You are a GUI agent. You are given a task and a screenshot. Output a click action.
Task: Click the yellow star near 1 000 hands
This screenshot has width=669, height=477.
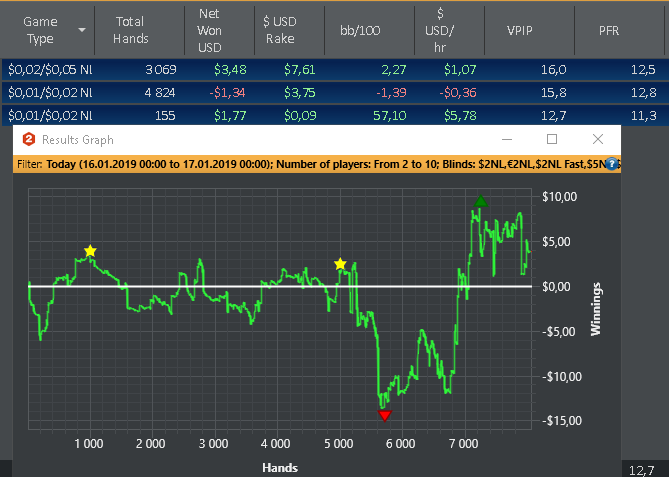tap(90, 250)
